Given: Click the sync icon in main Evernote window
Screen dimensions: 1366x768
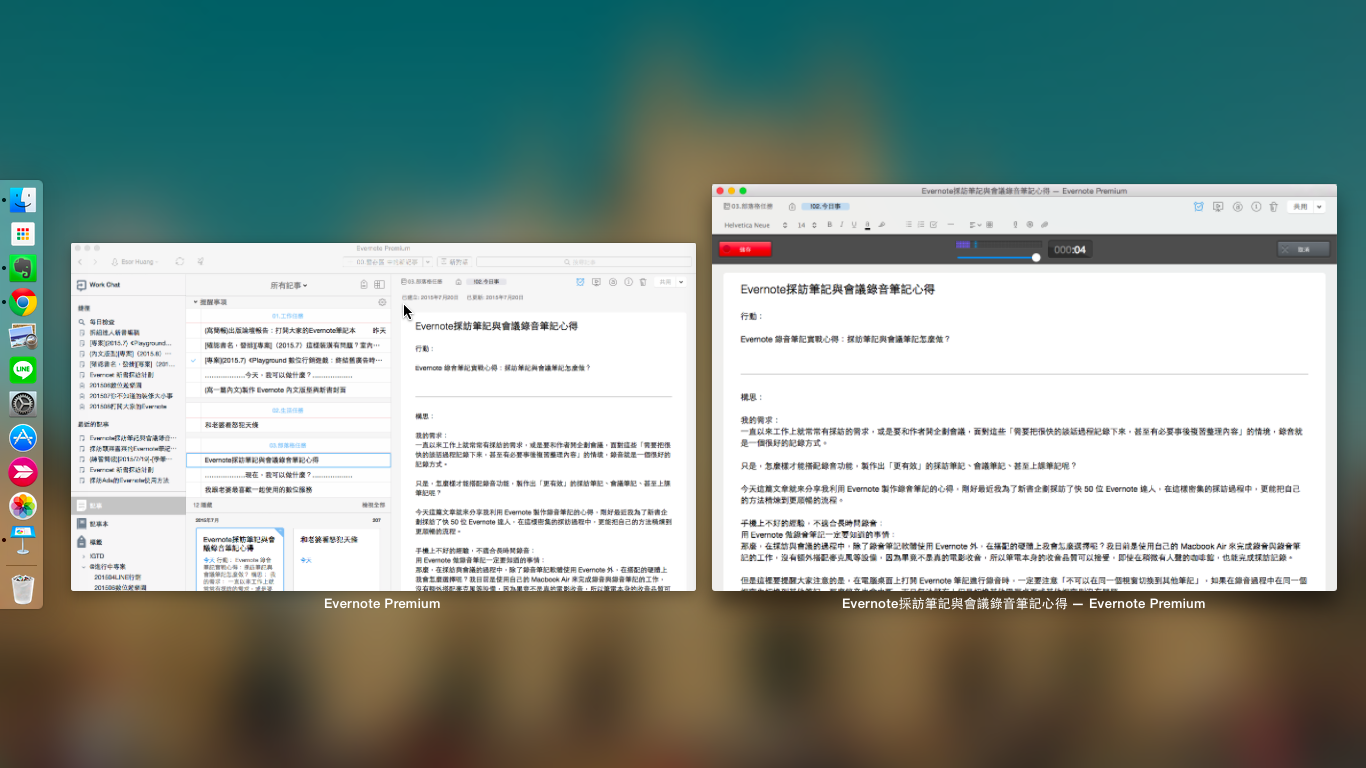Looking at the screenshot, I should [x=179, y=262].
